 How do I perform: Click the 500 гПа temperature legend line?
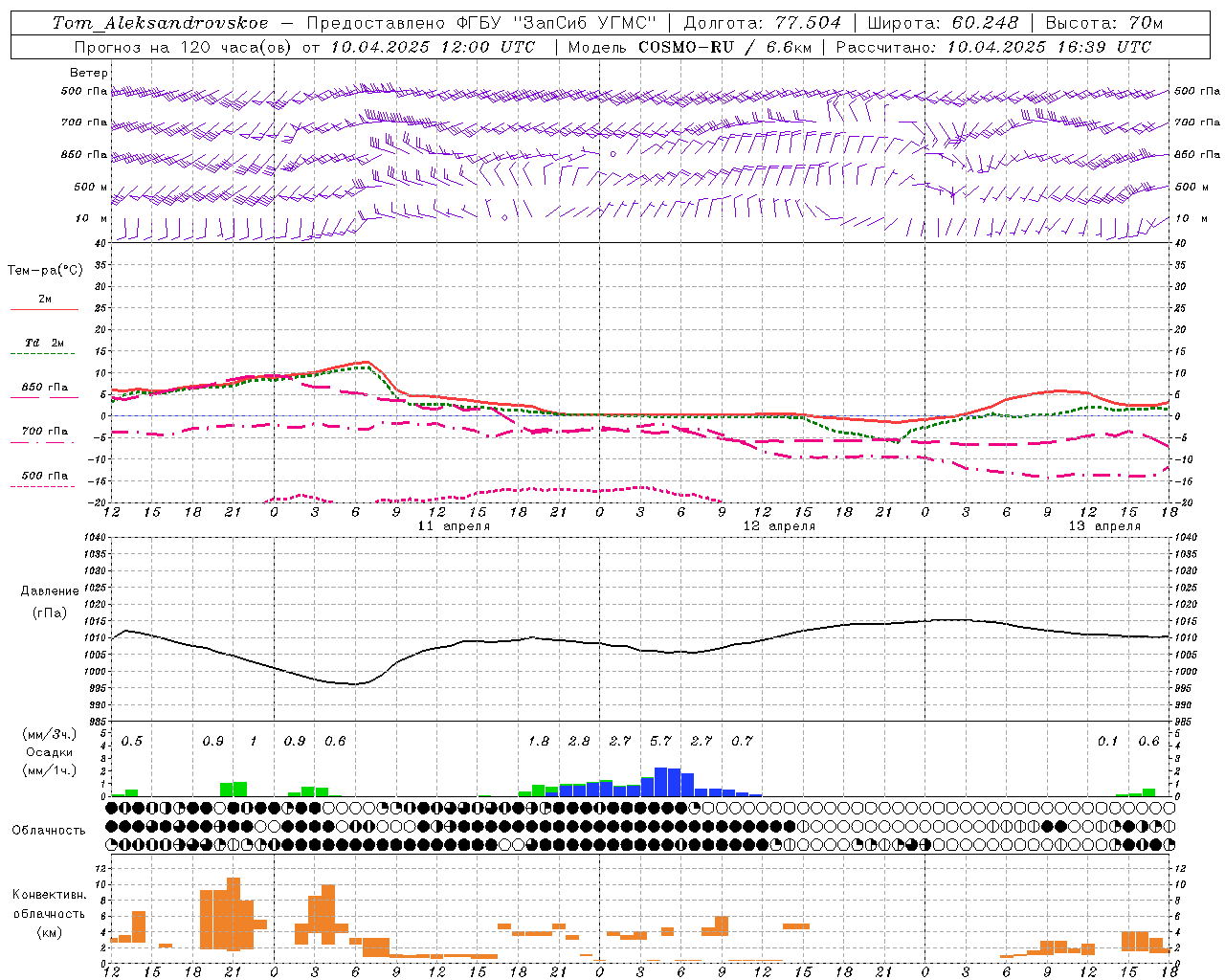coord(43,487)
